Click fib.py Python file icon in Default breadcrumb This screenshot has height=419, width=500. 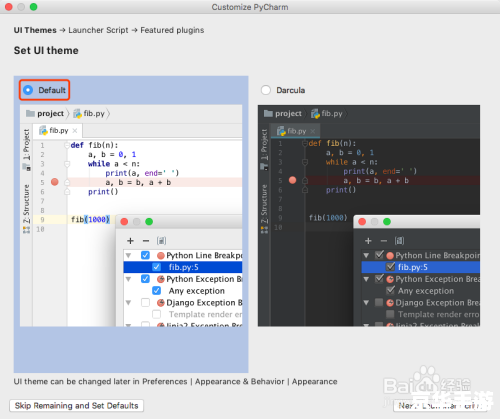[x=77, y=114]
